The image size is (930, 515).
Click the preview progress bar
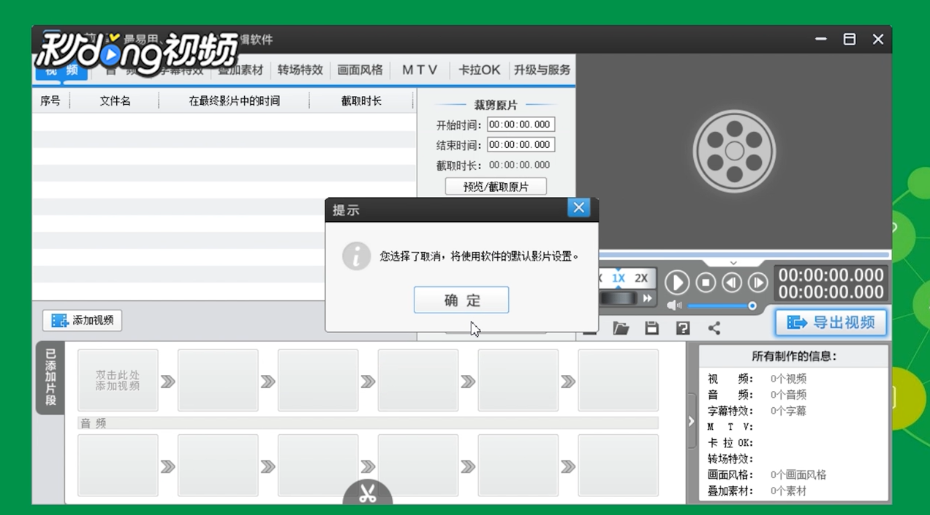[x=744, y=255]
